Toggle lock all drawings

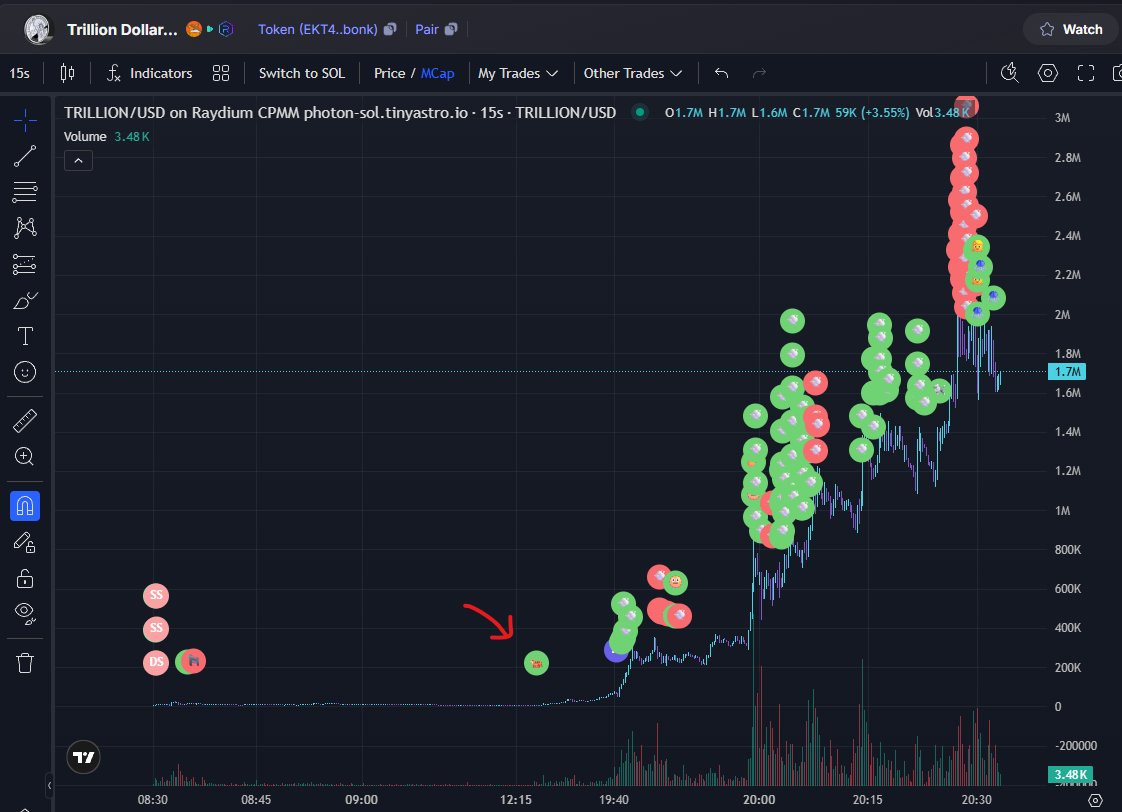click(x=25, y=578)
